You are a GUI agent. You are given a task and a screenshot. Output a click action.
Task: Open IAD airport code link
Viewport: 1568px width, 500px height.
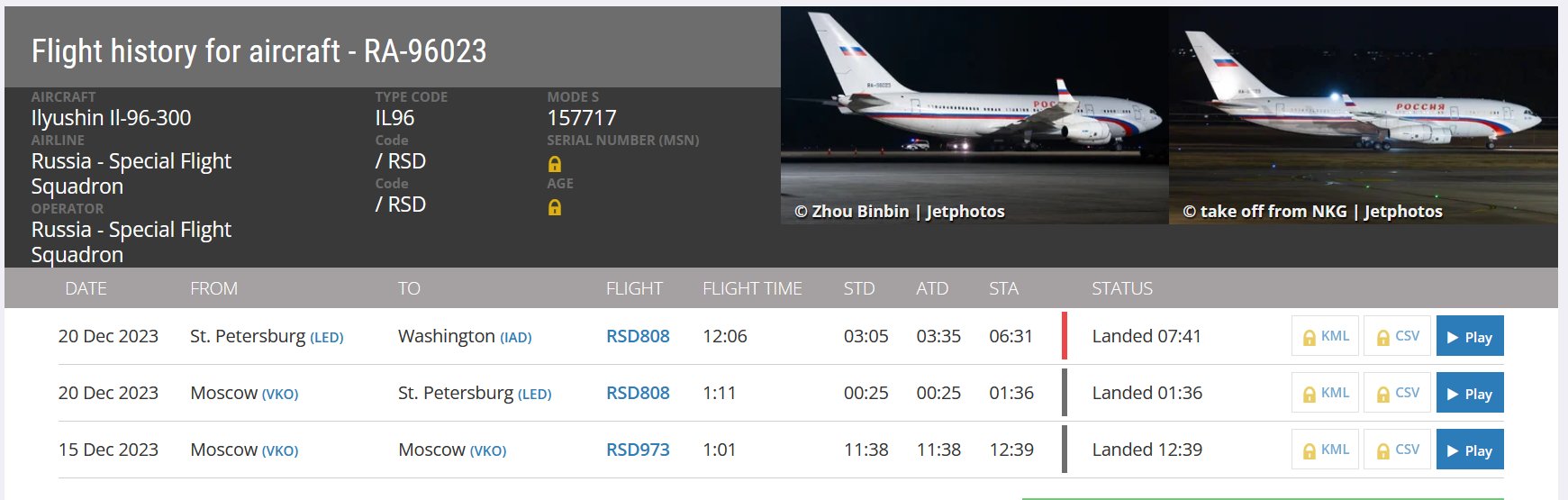515,338
